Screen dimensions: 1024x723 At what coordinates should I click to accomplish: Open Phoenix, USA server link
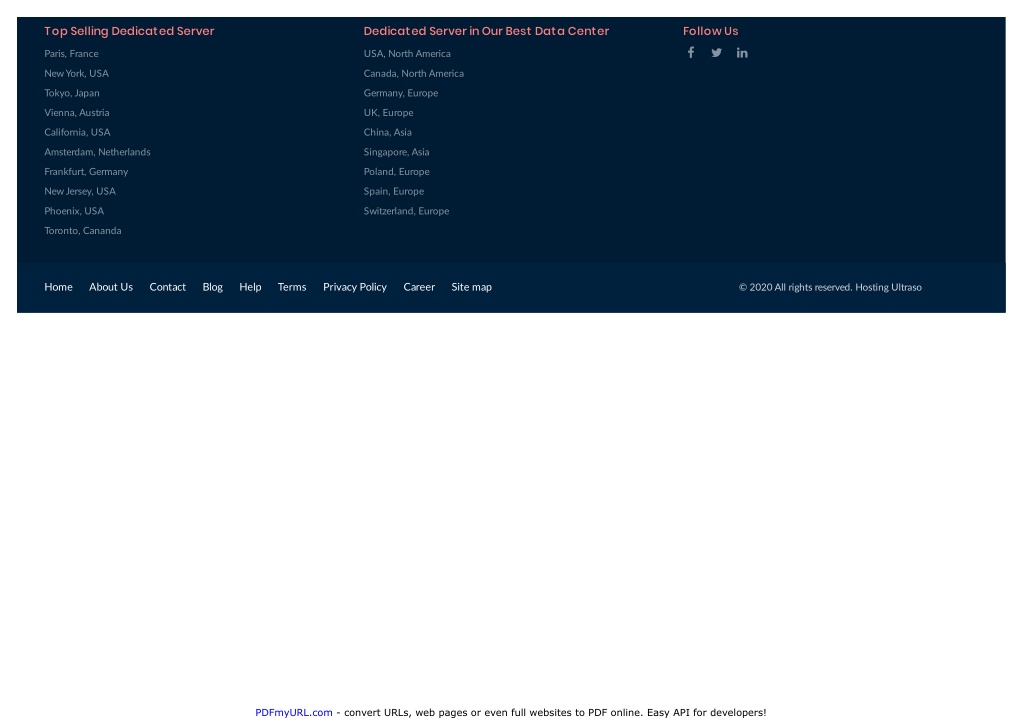pos(74,210)
